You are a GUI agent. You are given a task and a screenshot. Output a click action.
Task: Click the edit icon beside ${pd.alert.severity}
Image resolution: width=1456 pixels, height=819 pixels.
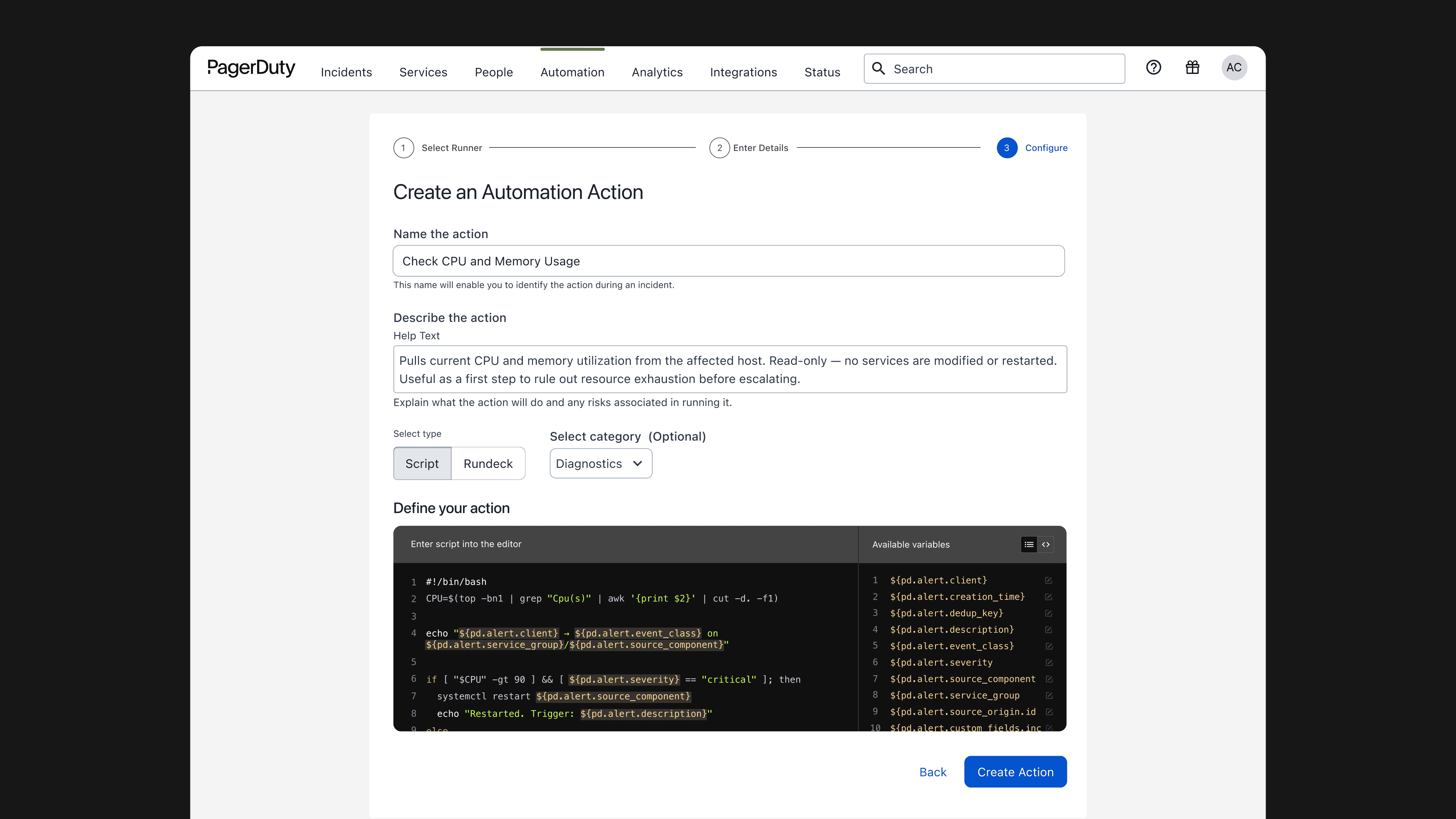click(x=1048, y=662)
